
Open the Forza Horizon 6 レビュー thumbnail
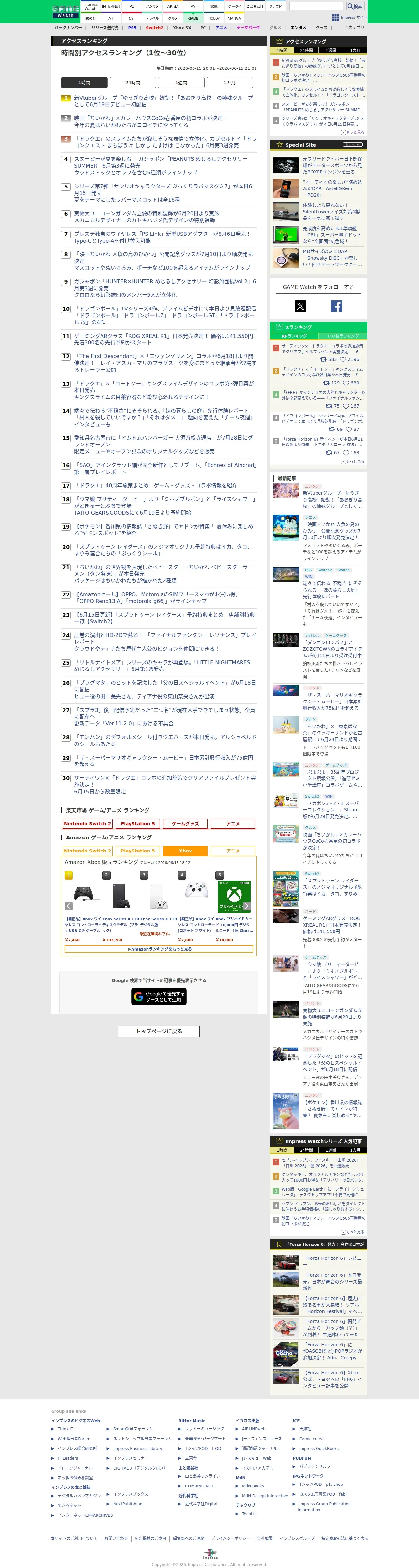[286, 1262]
